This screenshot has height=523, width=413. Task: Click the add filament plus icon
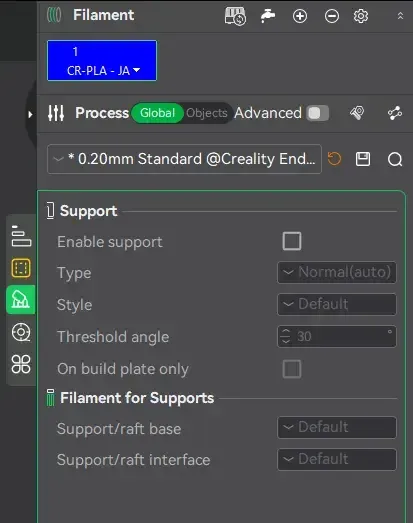pyautogui.click(x=300, y=16)
